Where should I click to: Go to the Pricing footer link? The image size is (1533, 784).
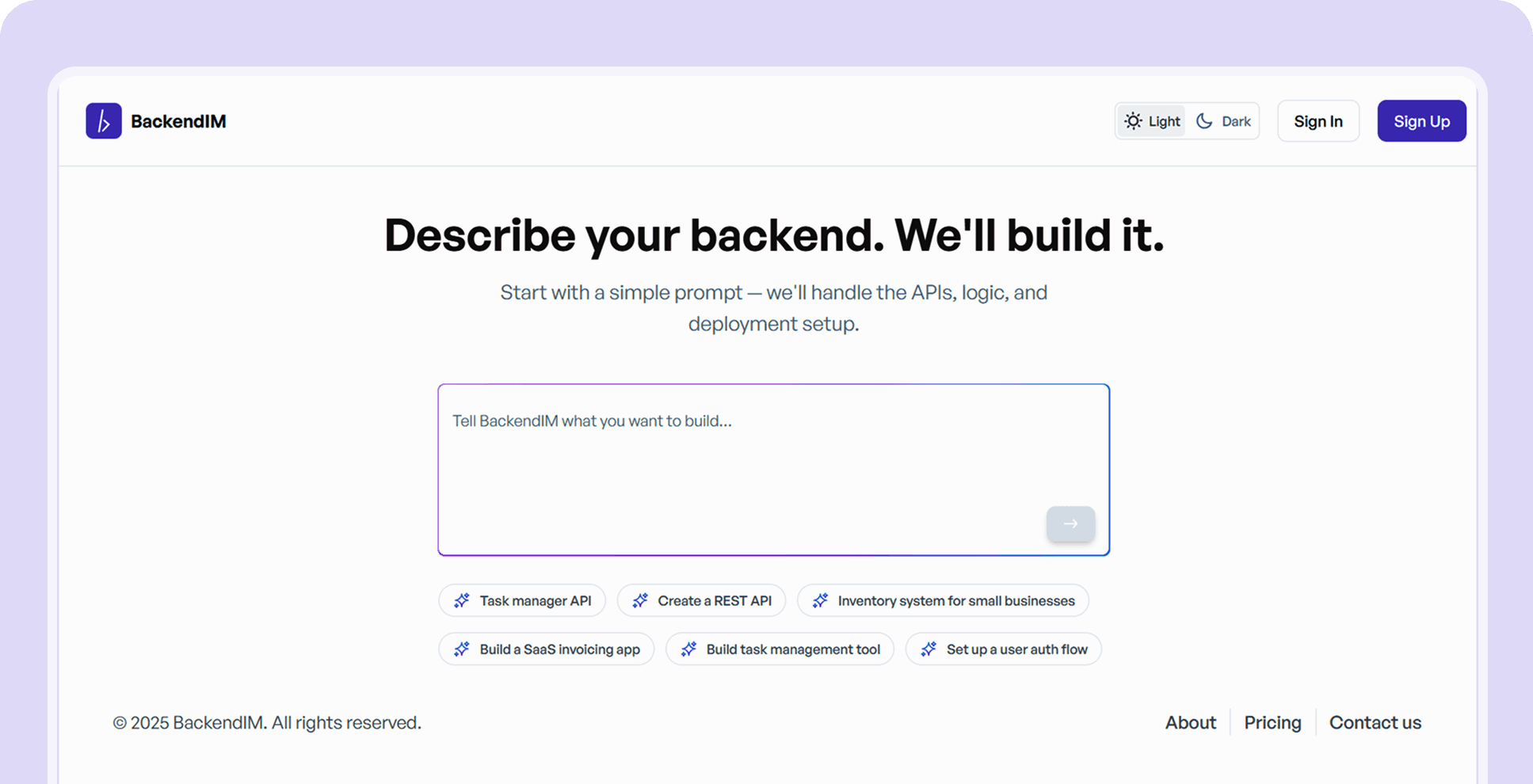pyautogui.click(x=1272, y=722)
